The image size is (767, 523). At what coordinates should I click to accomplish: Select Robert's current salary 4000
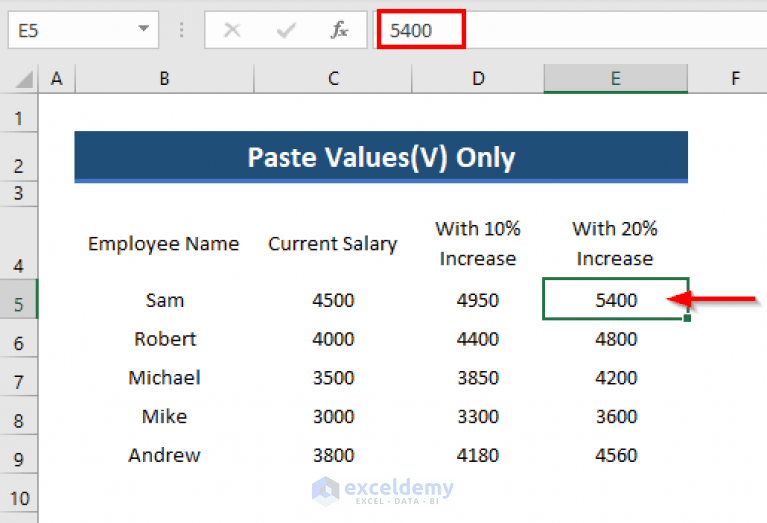point(333,338)
